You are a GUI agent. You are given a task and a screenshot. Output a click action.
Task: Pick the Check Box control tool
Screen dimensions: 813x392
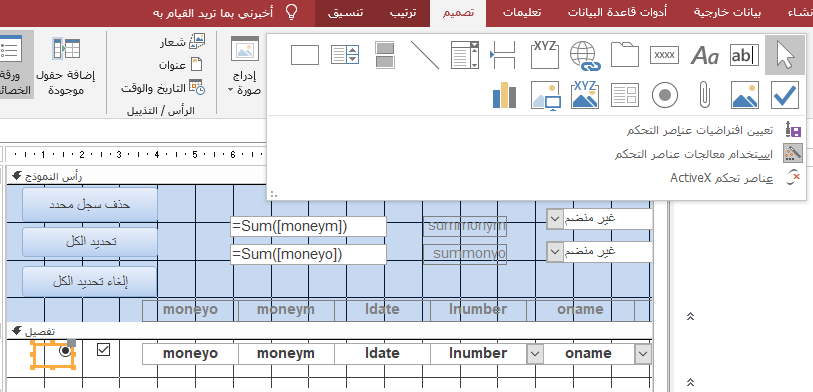(x=784, y=95)
